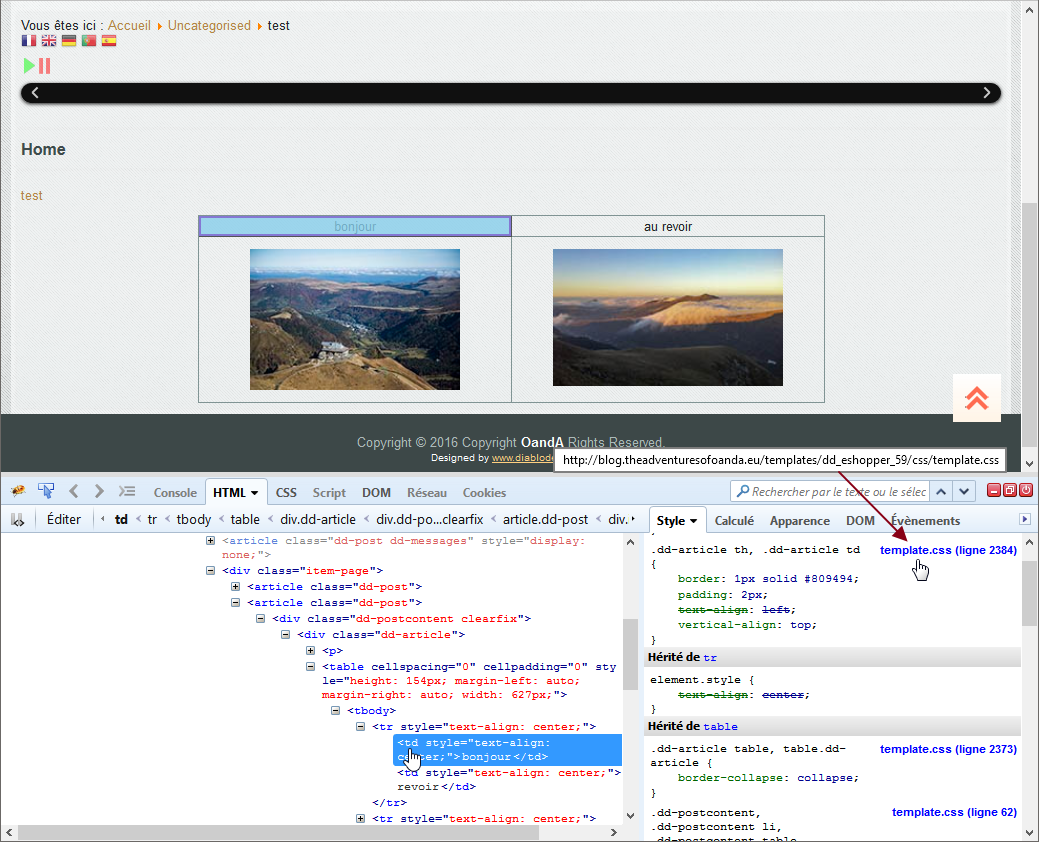Collapse the div class item-page node

[x=211, y=570]
